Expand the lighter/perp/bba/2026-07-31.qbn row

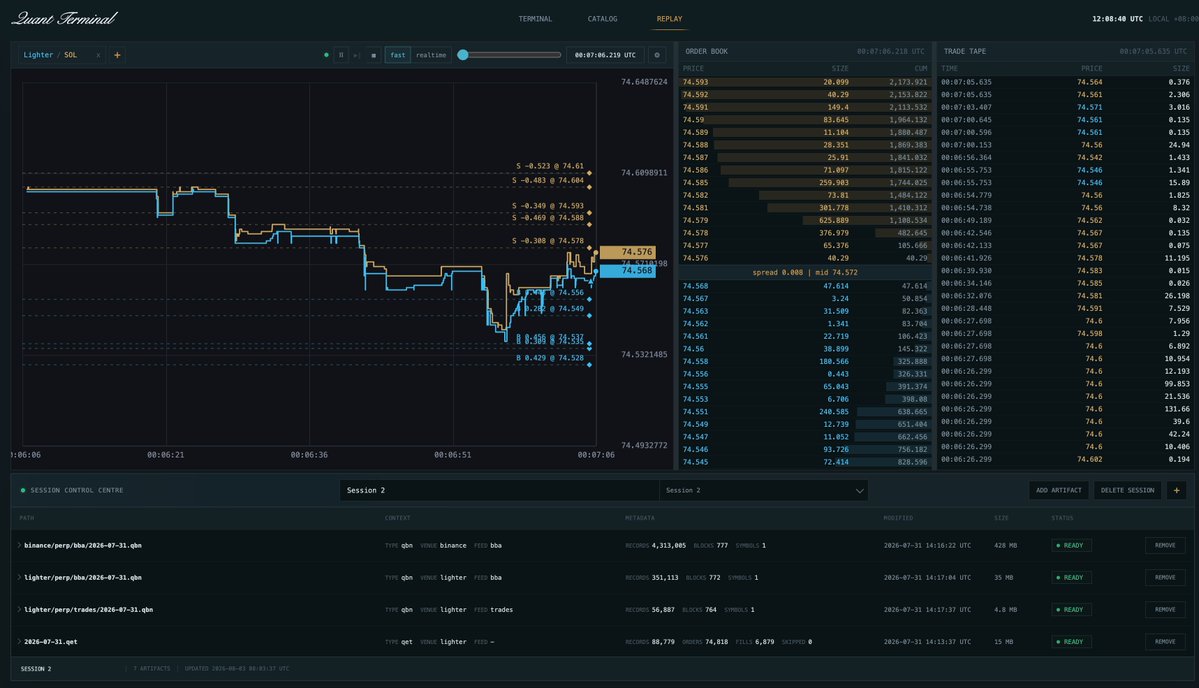(x=19, y=577)
